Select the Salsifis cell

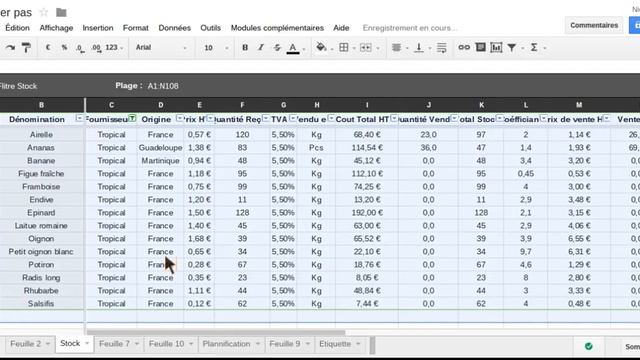click(x=41, y=304)
